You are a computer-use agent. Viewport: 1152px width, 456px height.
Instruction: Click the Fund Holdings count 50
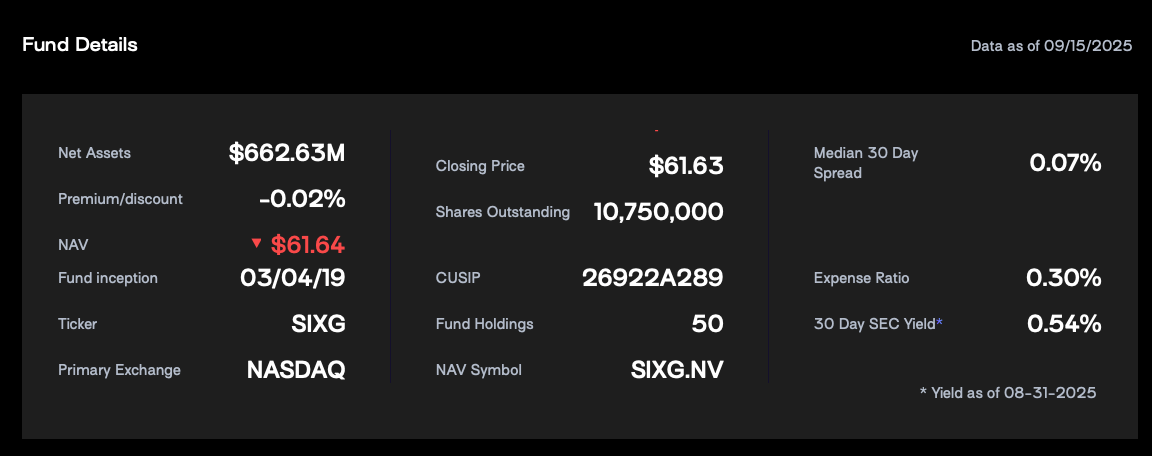pos(708,324)
